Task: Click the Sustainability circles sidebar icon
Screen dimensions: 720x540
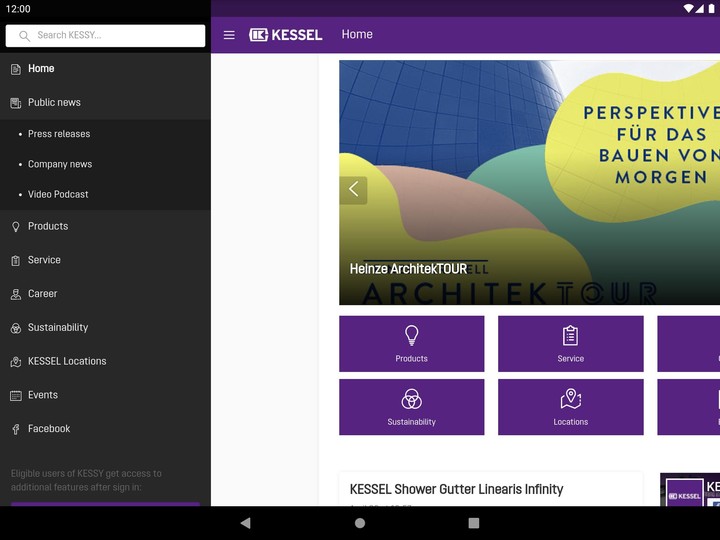Action: point(16,328)
